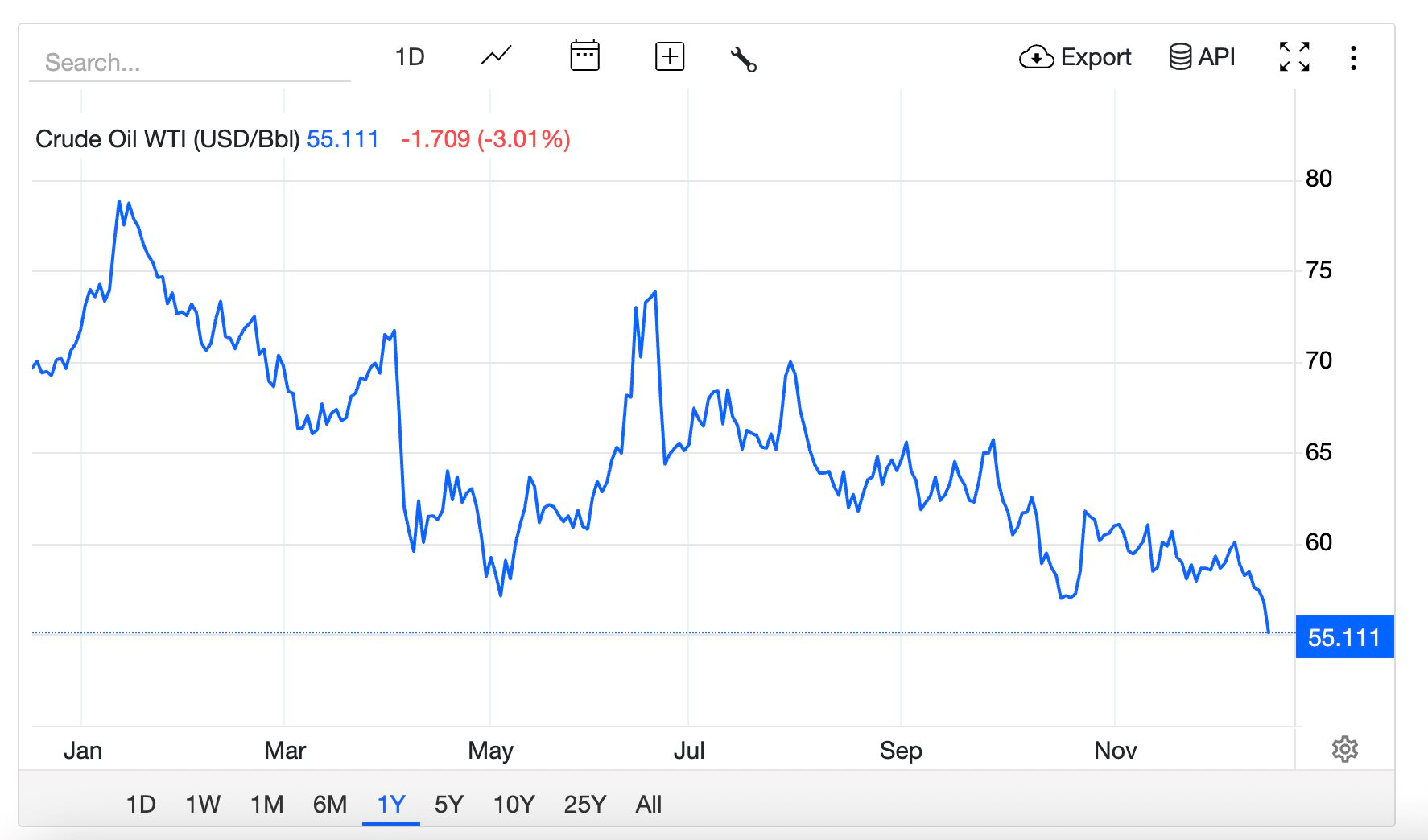1428x840 pixels.
Task: Expand chart to fullscreen view
Action: [x=1294, y=57]
